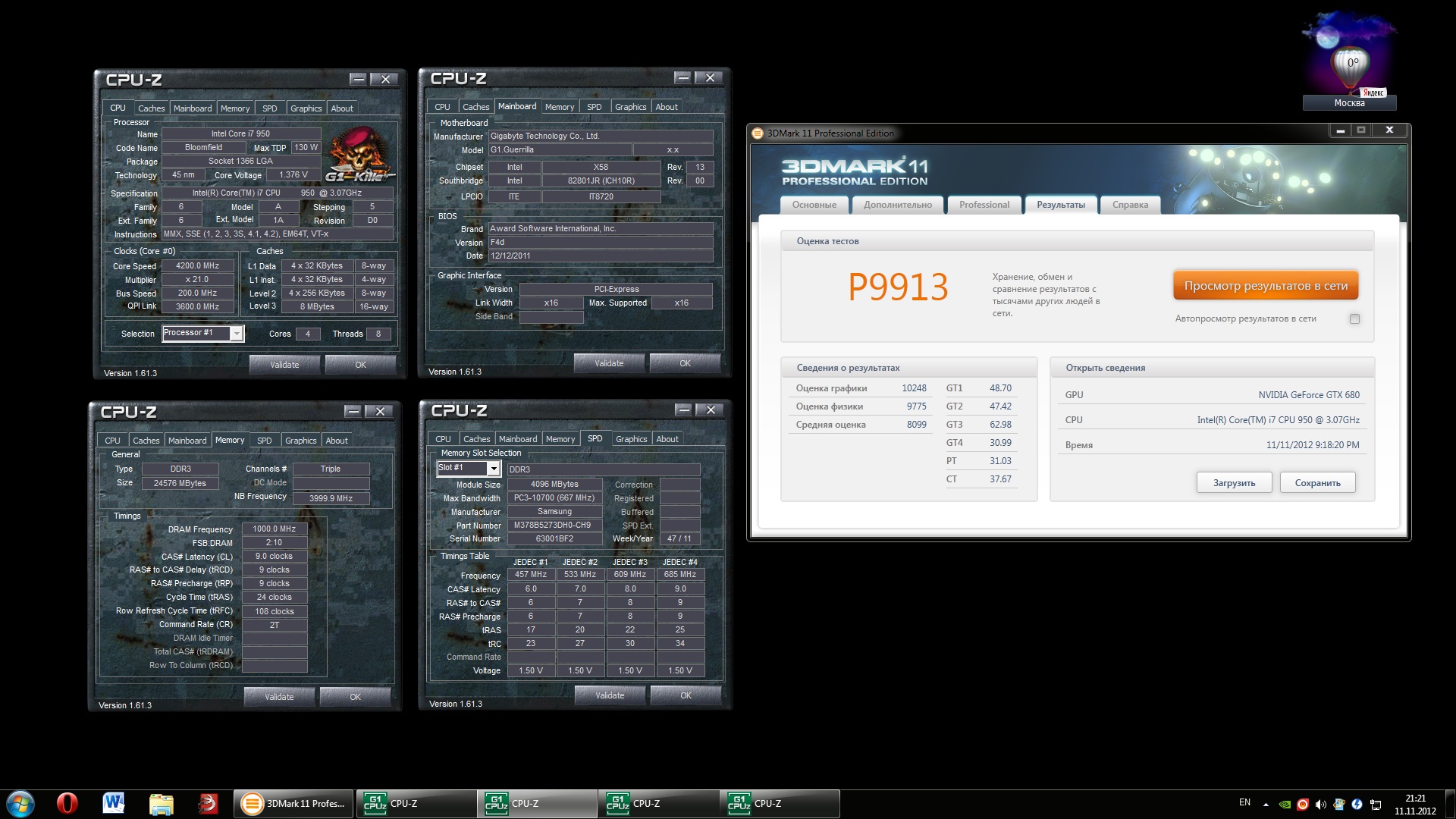The image size is (1456, 819).
Task: Click the P9913 score value
Action: point(898,287)
